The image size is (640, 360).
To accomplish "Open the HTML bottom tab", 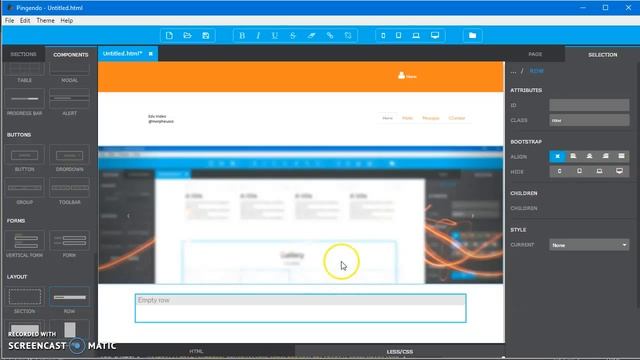I will pos(196,351).
